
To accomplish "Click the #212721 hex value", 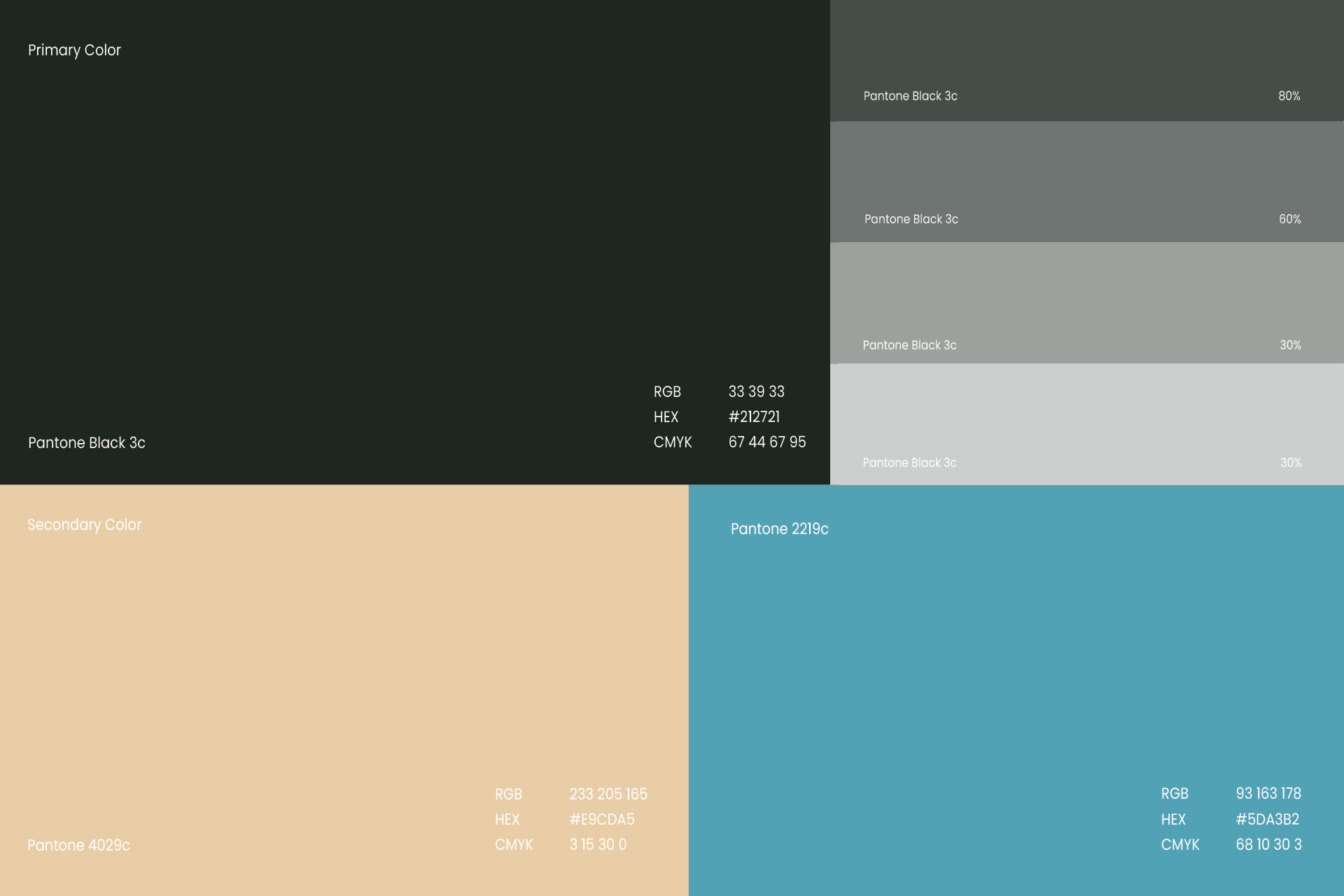I will click(754, 417).
